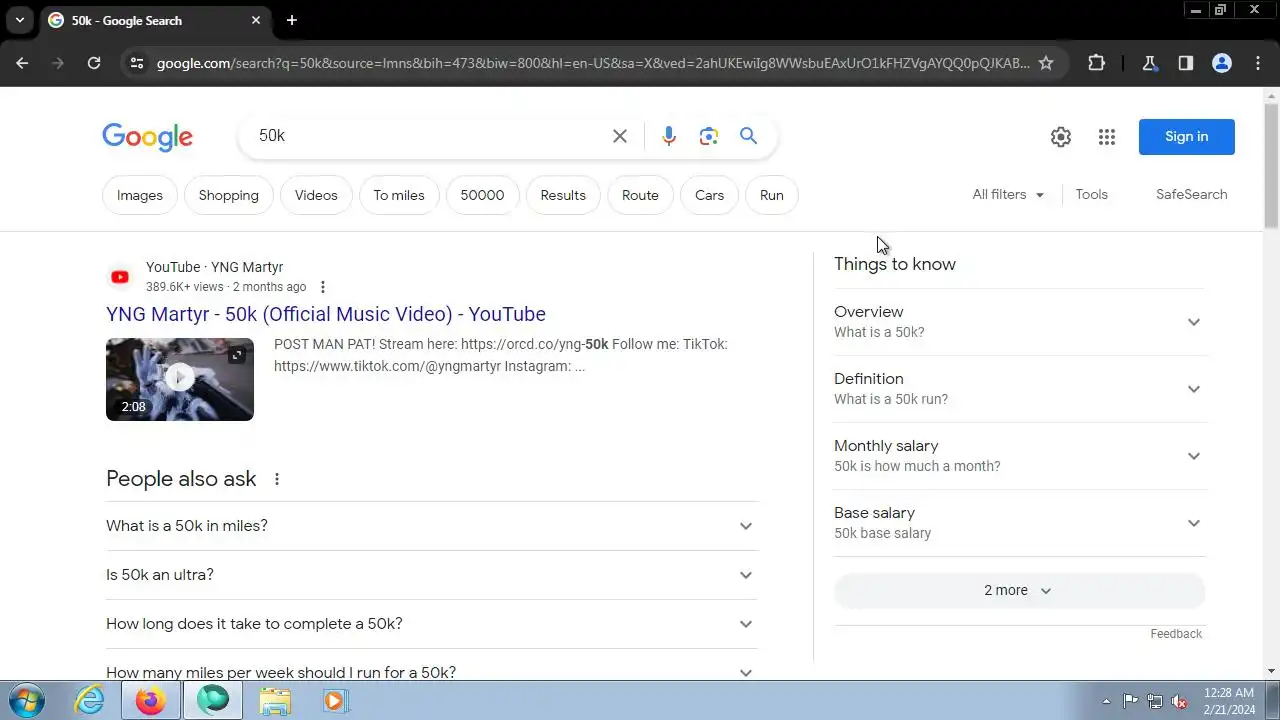Screen dimensions: 1280x720
Task: Click the Tools button
Action: (1092, 195)
